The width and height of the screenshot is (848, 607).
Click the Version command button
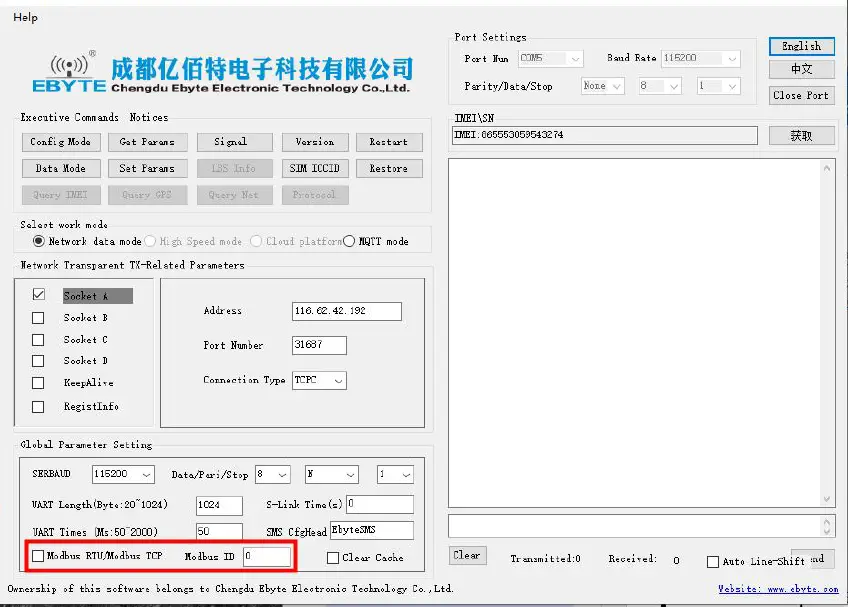click(x=315, y=142)
